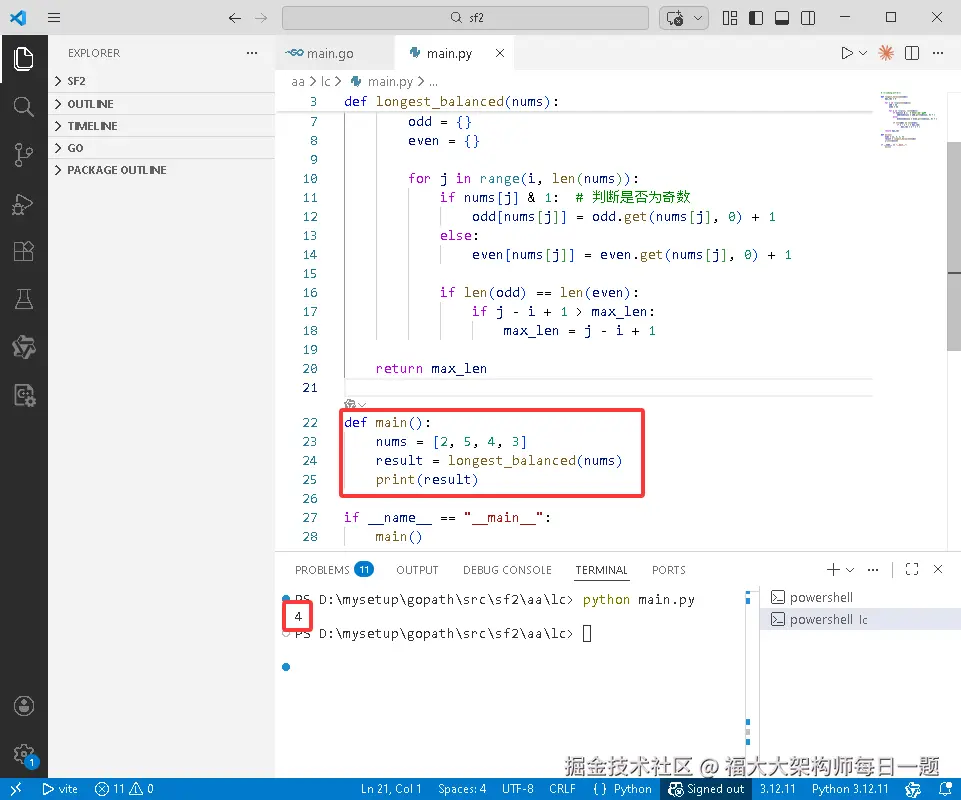Open the GitLens-style icon in activity bar
Viewport: 961px width, 800px height.
pyautogui.click(x=23, y=347)
